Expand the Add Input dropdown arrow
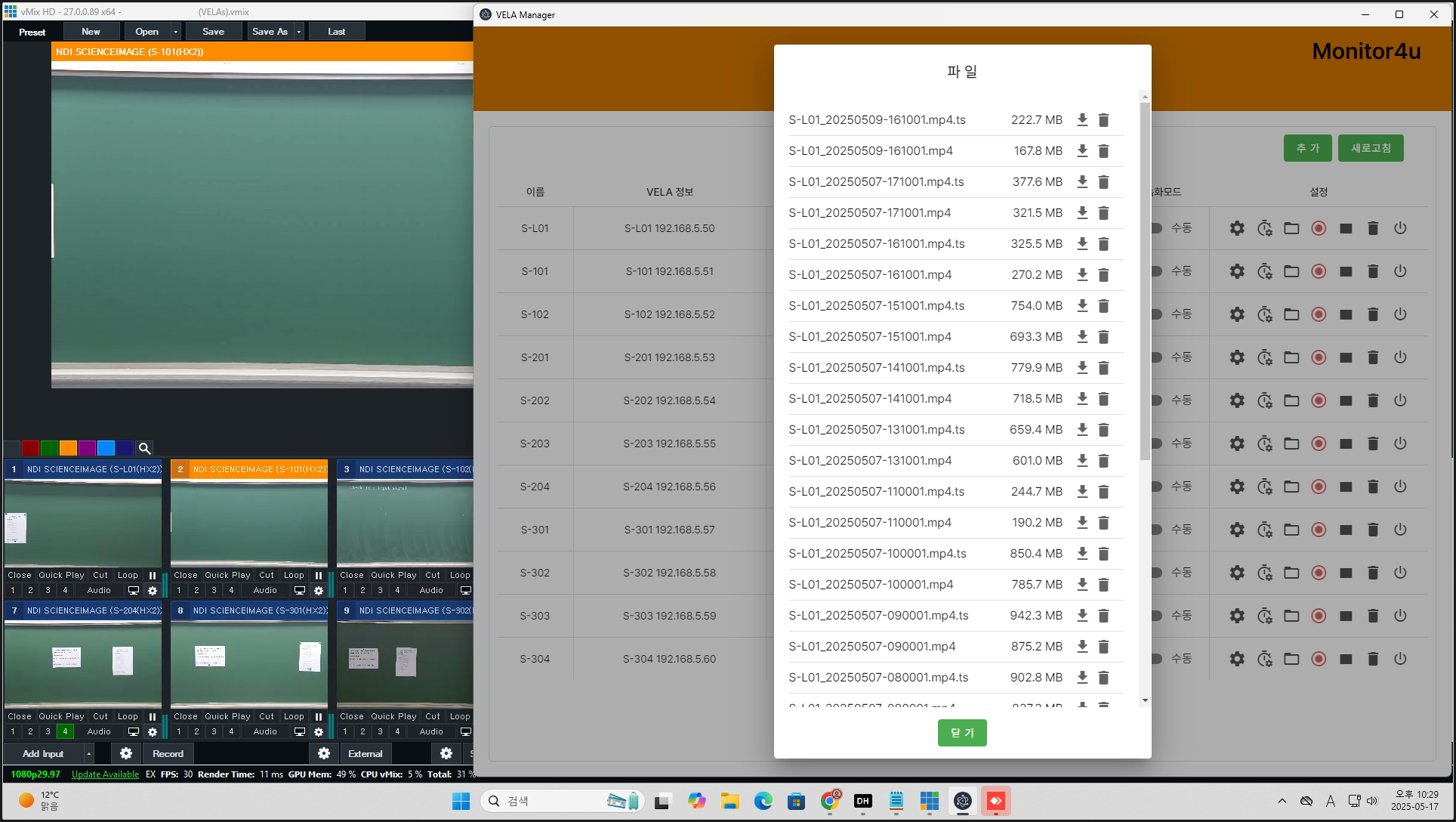Viewport: 1456px width, 822px height. pos(88,753)
